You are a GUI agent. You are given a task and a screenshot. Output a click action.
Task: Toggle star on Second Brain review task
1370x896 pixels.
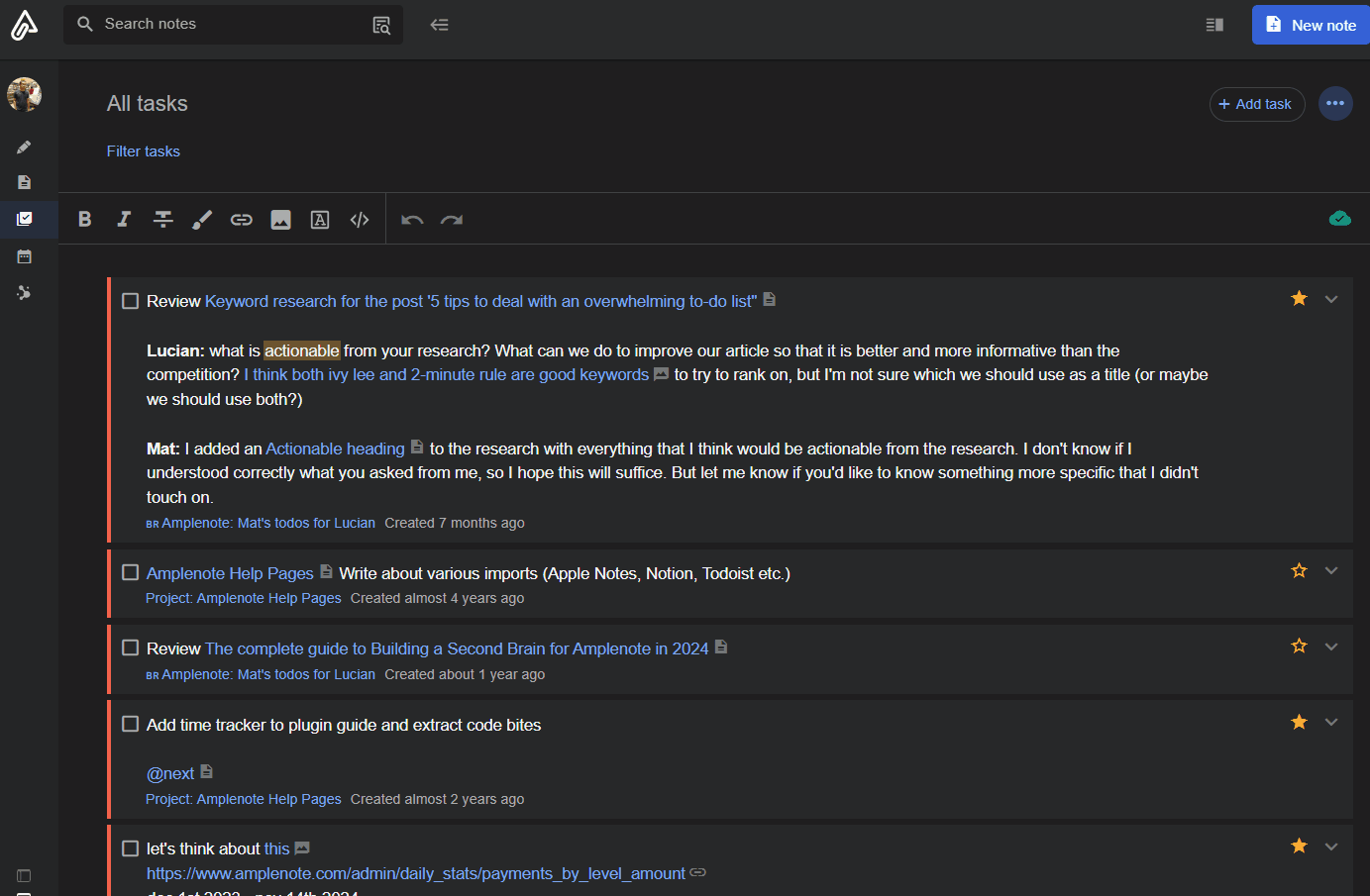[1299, 646]
